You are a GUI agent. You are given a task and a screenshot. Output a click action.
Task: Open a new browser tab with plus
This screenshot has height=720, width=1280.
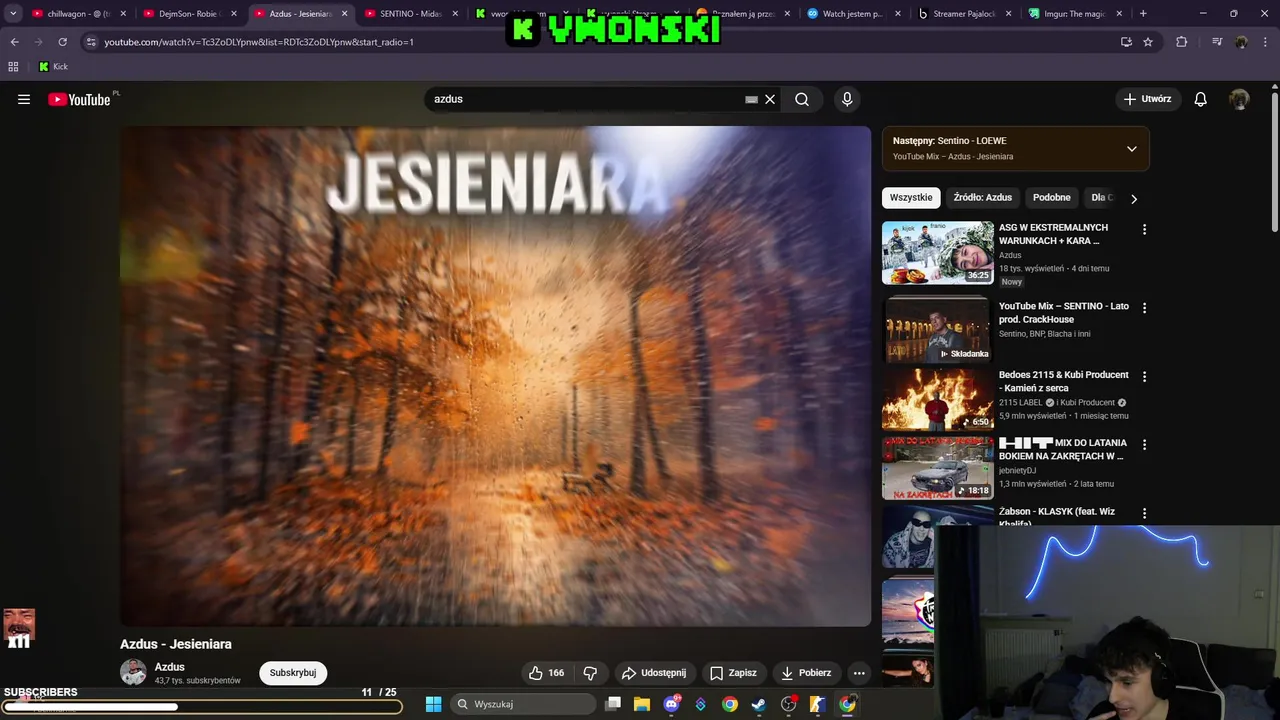1143,14
